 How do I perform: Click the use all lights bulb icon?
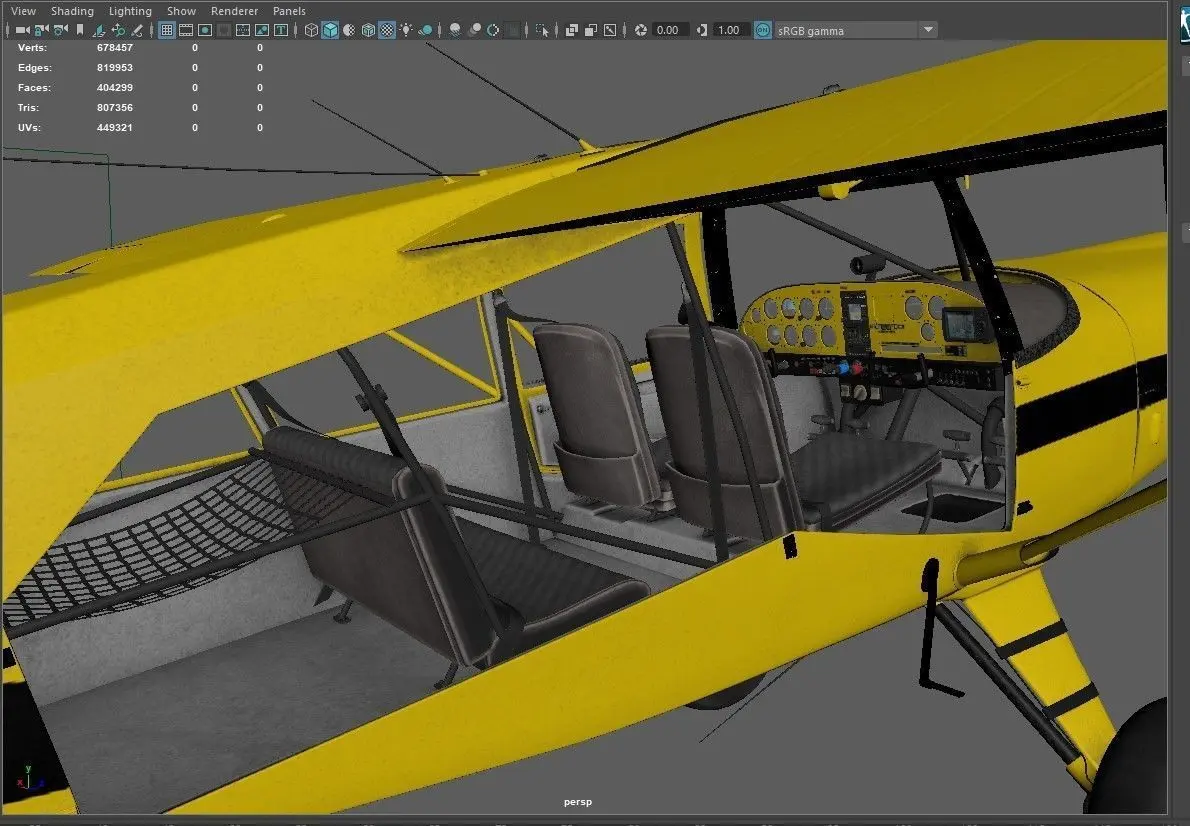(x=407, y=30)
